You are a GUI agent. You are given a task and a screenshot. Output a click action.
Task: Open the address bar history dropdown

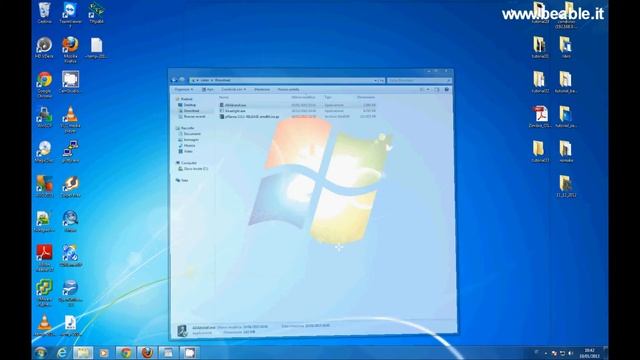375,80
